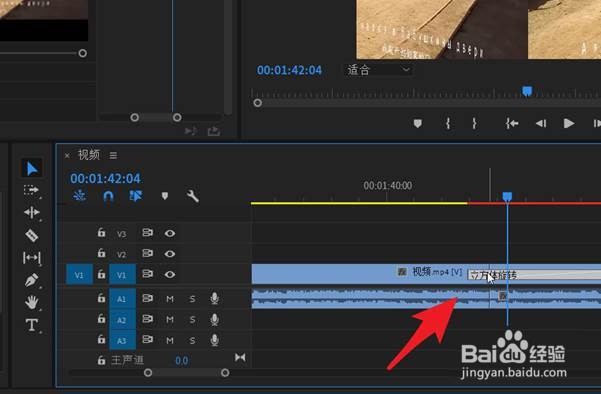Viewport: 601px width, 394px height.
Task: Open the 适合 zoom level dropdown
Action: [378, 70]
